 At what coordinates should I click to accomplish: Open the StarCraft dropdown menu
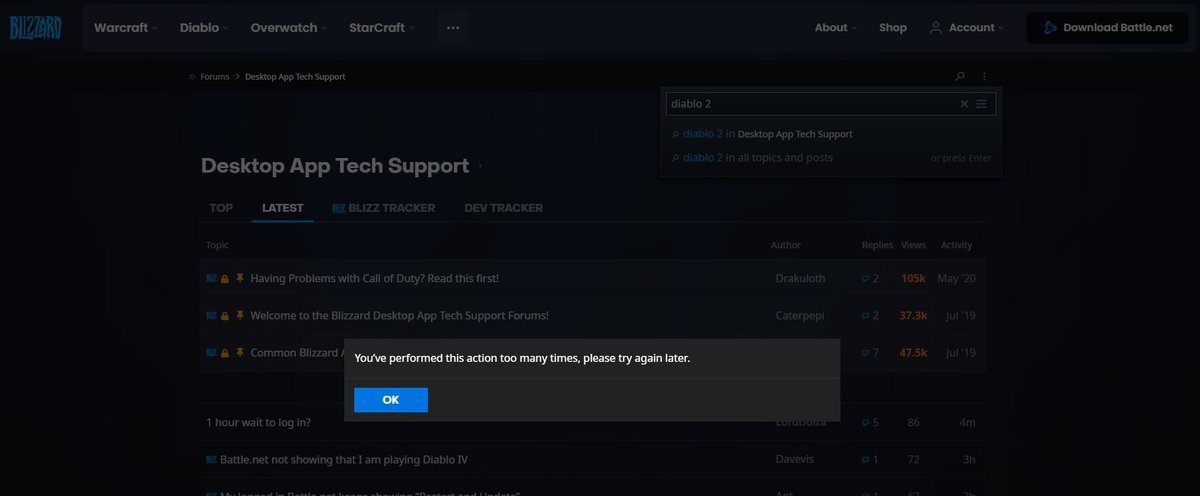382,28
